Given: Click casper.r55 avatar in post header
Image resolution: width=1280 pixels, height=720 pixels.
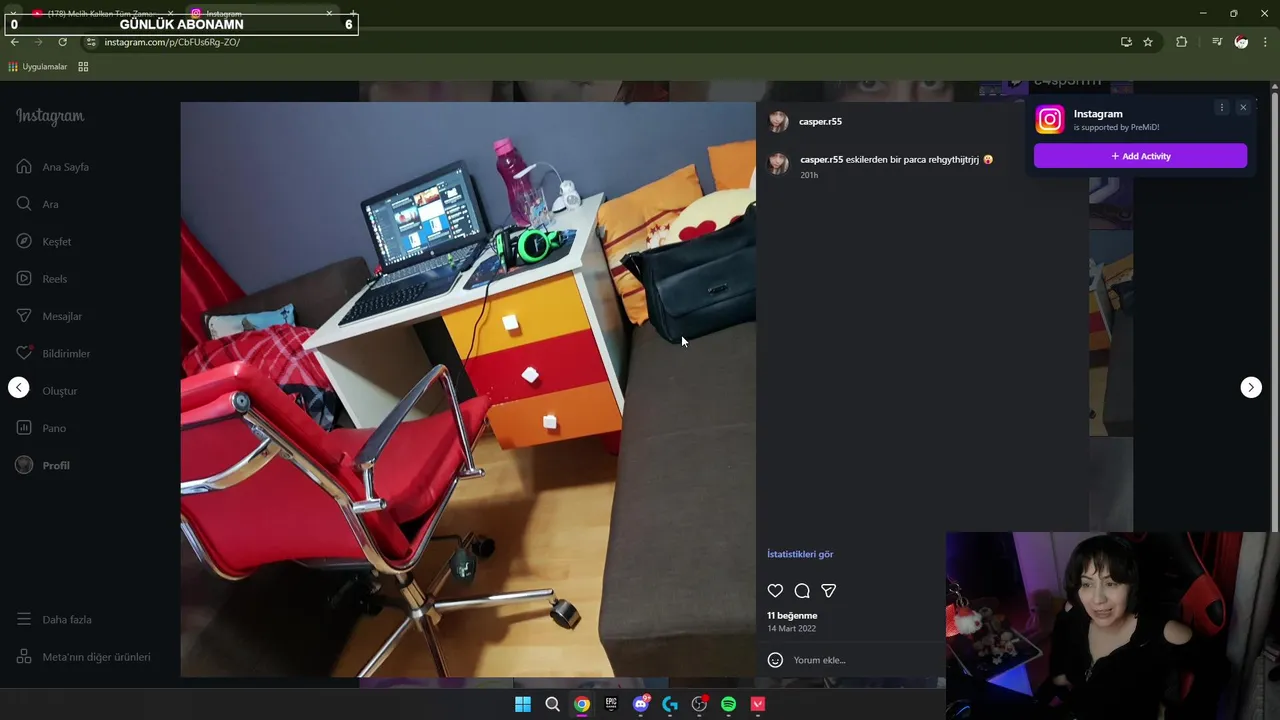Looking at the screenshot, I should coord(778,122).
